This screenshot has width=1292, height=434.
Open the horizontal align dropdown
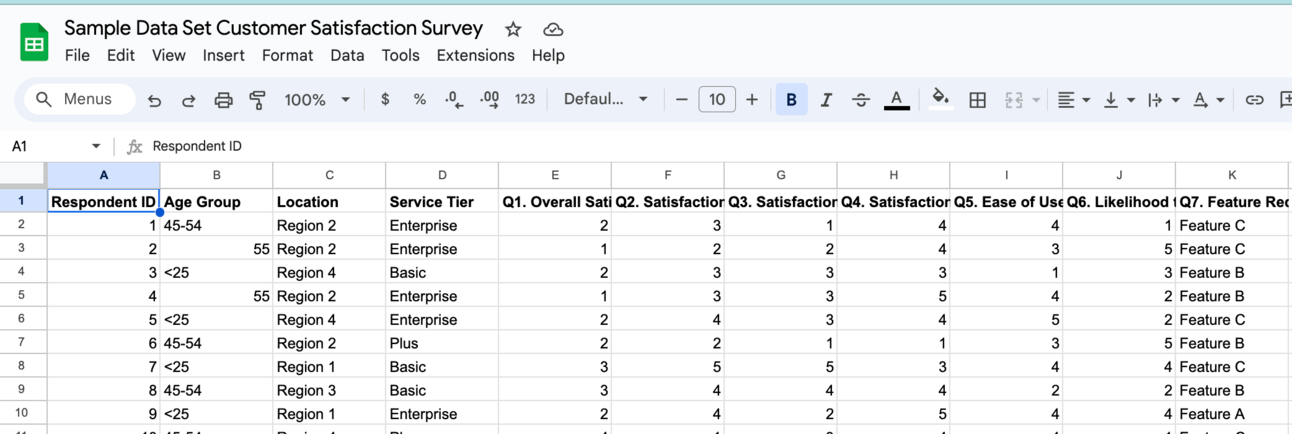point(1073,100)
